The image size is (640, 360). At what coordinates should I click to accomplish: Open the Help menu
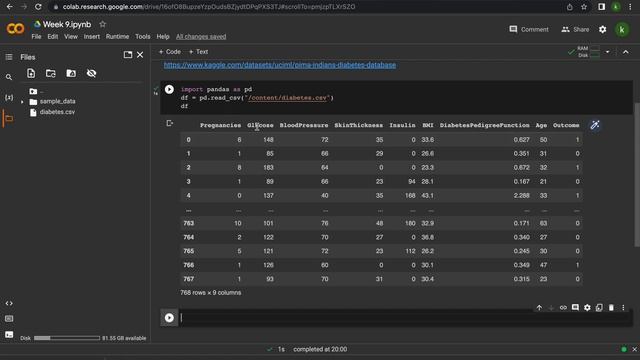coord(163,37)
